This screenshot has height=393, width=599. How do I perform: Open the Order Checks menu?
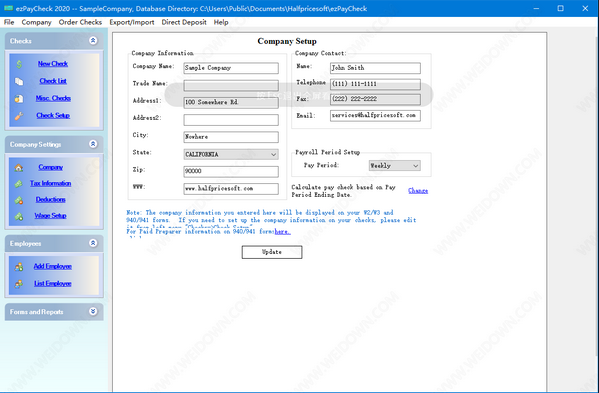(x=80, y=22)
